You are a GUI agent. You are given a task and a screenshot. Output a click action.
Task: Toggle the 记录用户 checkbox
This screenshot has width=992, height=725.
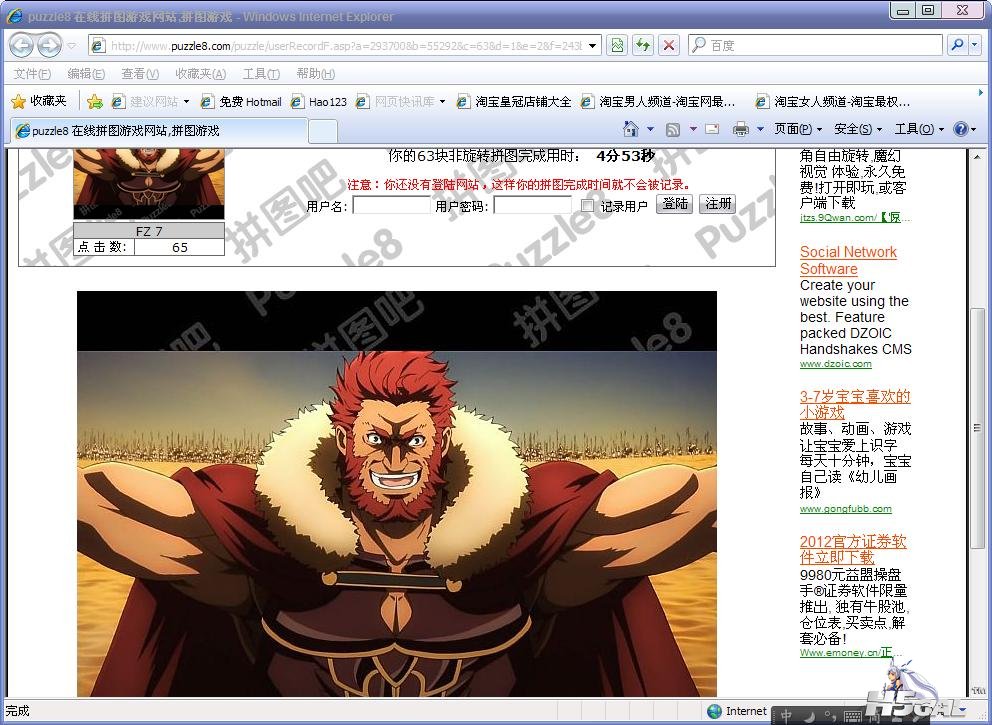pos(587,206)
